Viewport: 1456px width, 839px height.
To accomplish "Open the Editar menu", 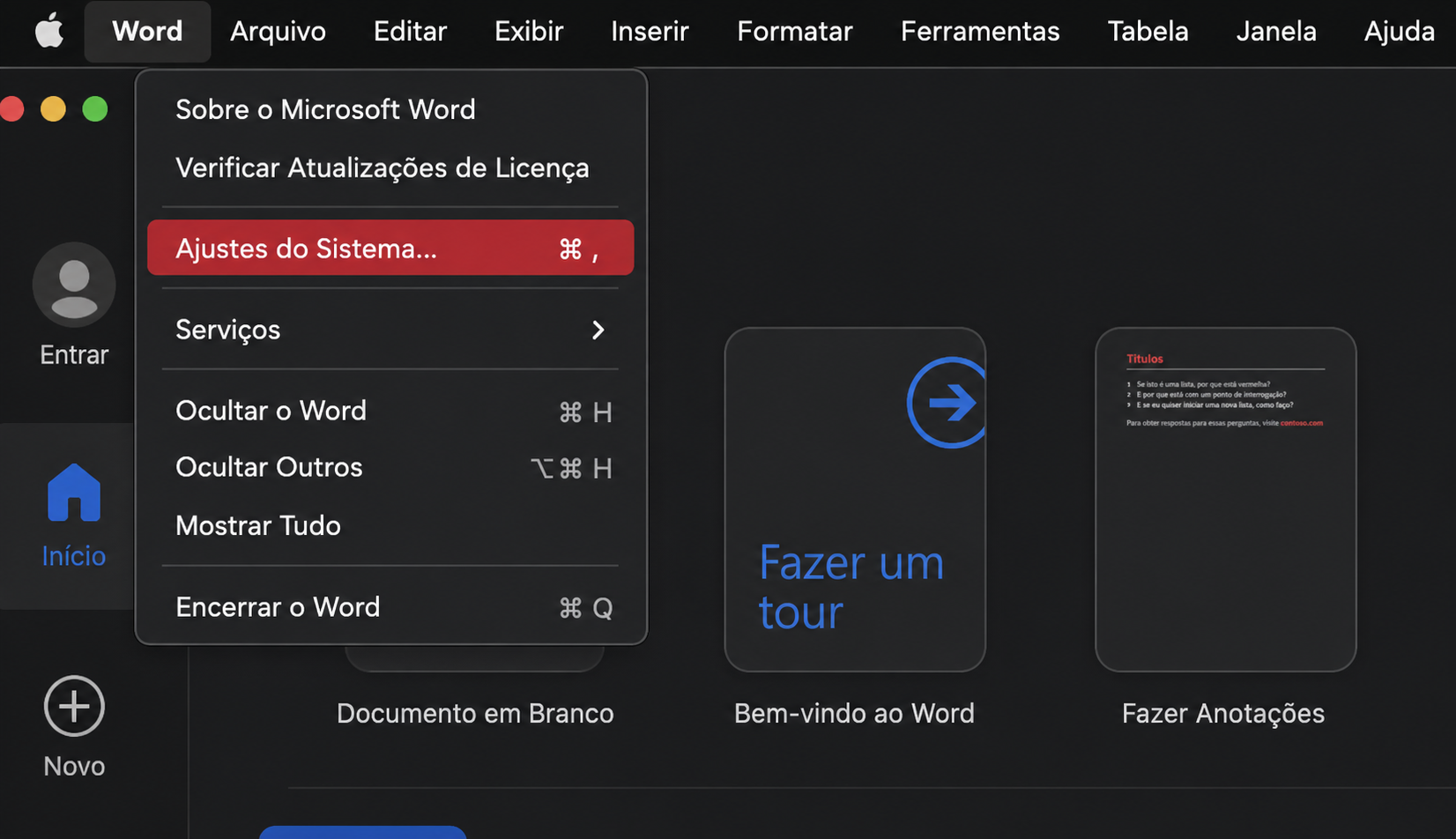I will [410, 32].
